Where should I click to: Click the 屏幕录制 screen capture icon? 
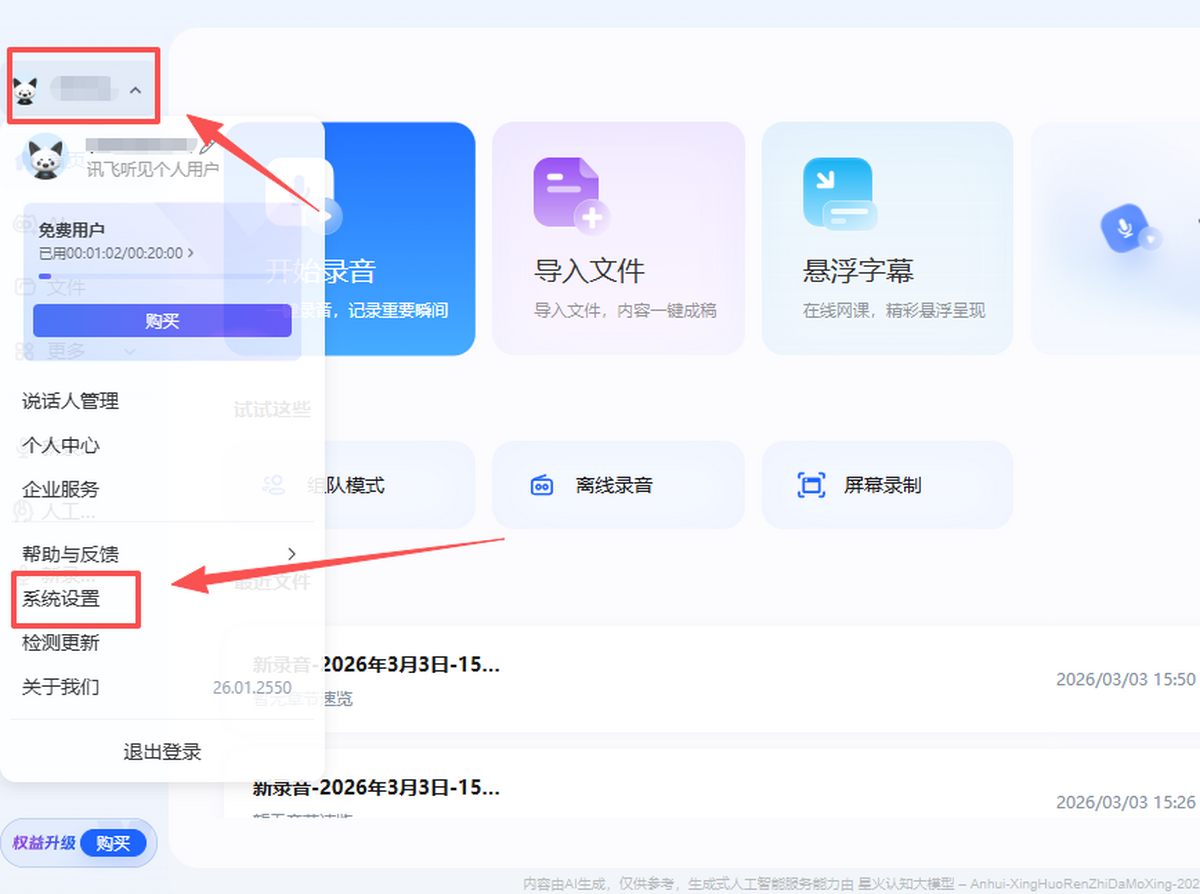pyautogui.click(x=810, y=486)
